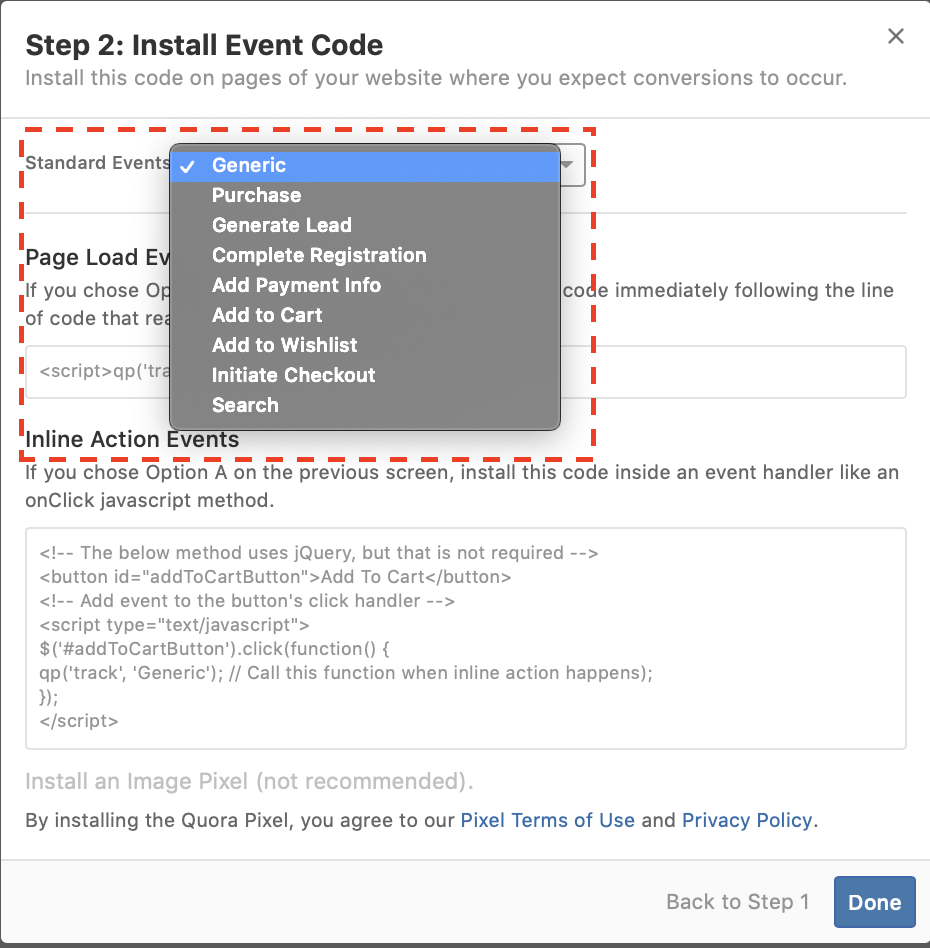Pick Complete Registration from the dropdown
930x948 pixels.
[x=319, y=256]
